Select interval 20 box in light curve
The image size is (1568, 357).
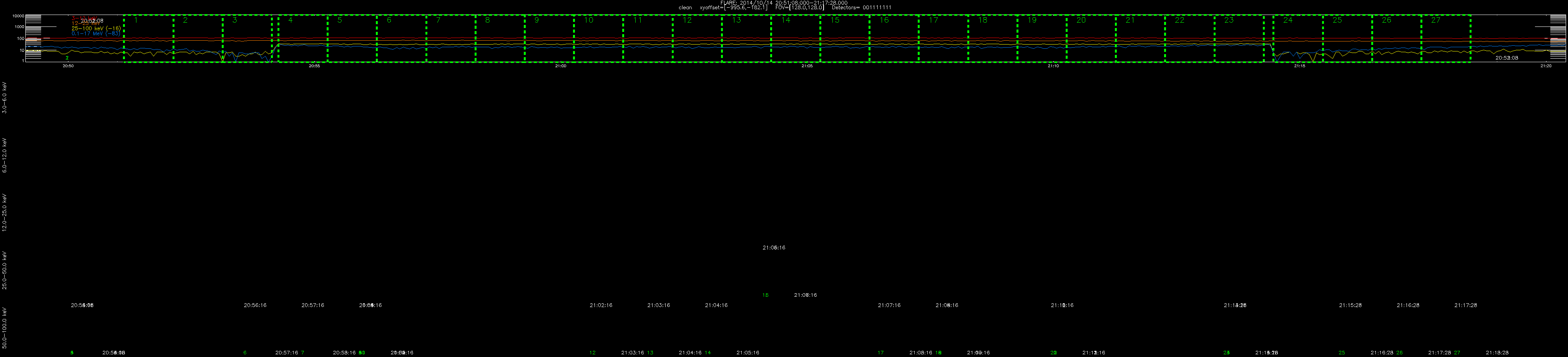pyautogui.click(x=1092, y=38)
